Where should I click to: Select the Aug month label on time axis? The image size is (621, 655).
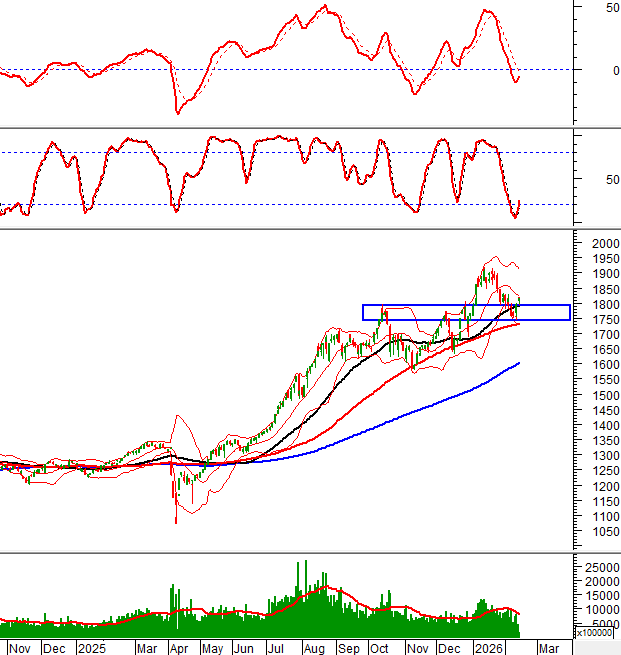(x=314, y=647)
